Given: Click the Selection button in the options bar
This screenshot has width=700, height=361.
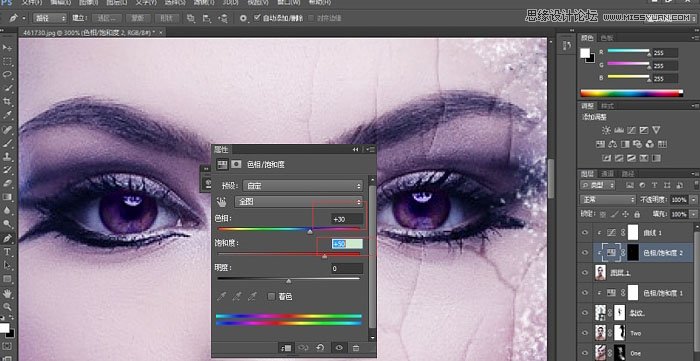Looking at the screenshot, I should [107, 18].
